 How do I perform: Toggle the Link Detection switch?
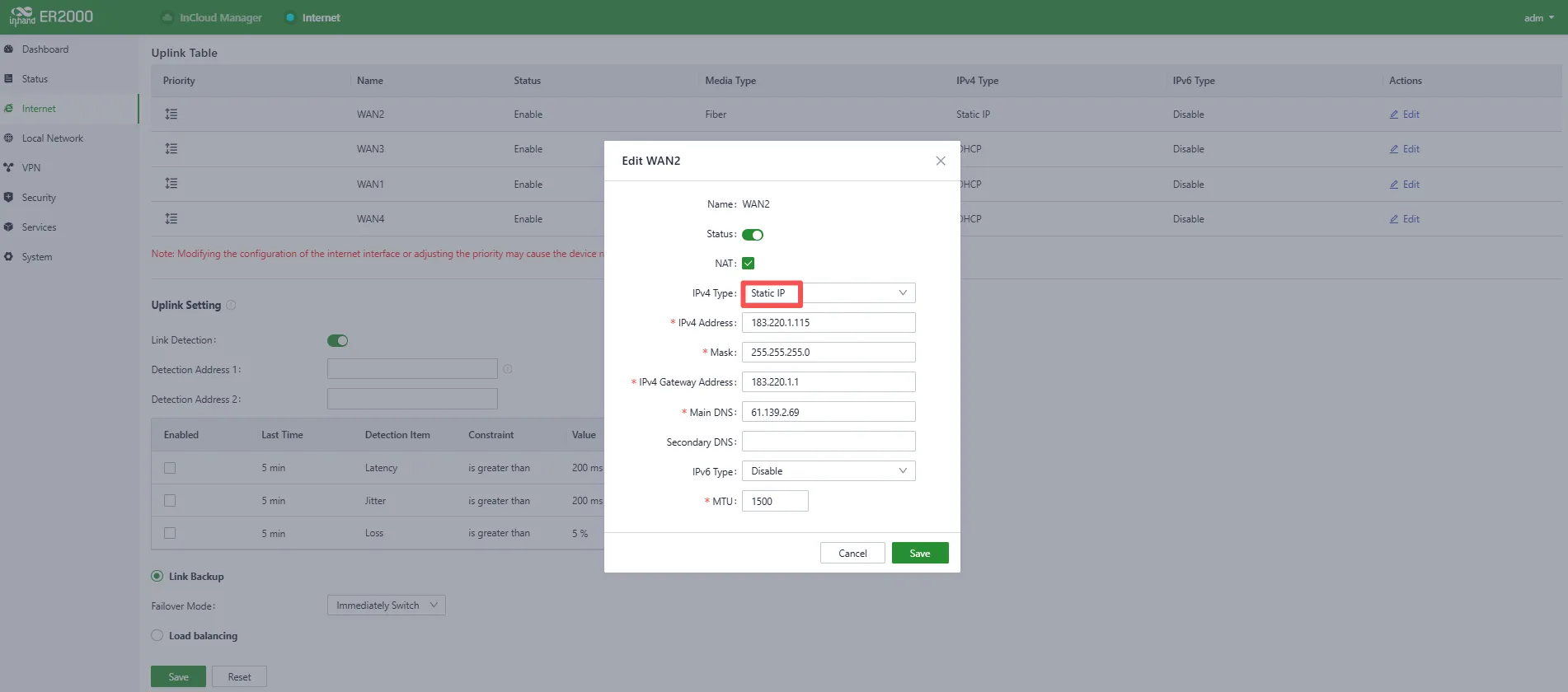(338, 340)
